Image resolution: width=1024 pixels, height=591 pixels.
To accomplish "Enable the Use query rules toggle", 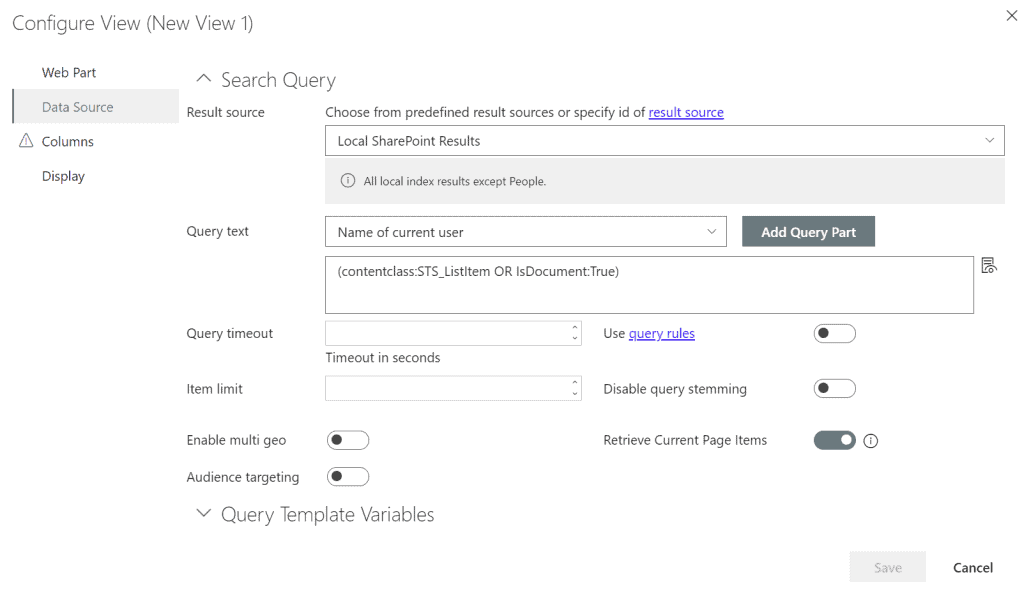I will pos(835,333).
